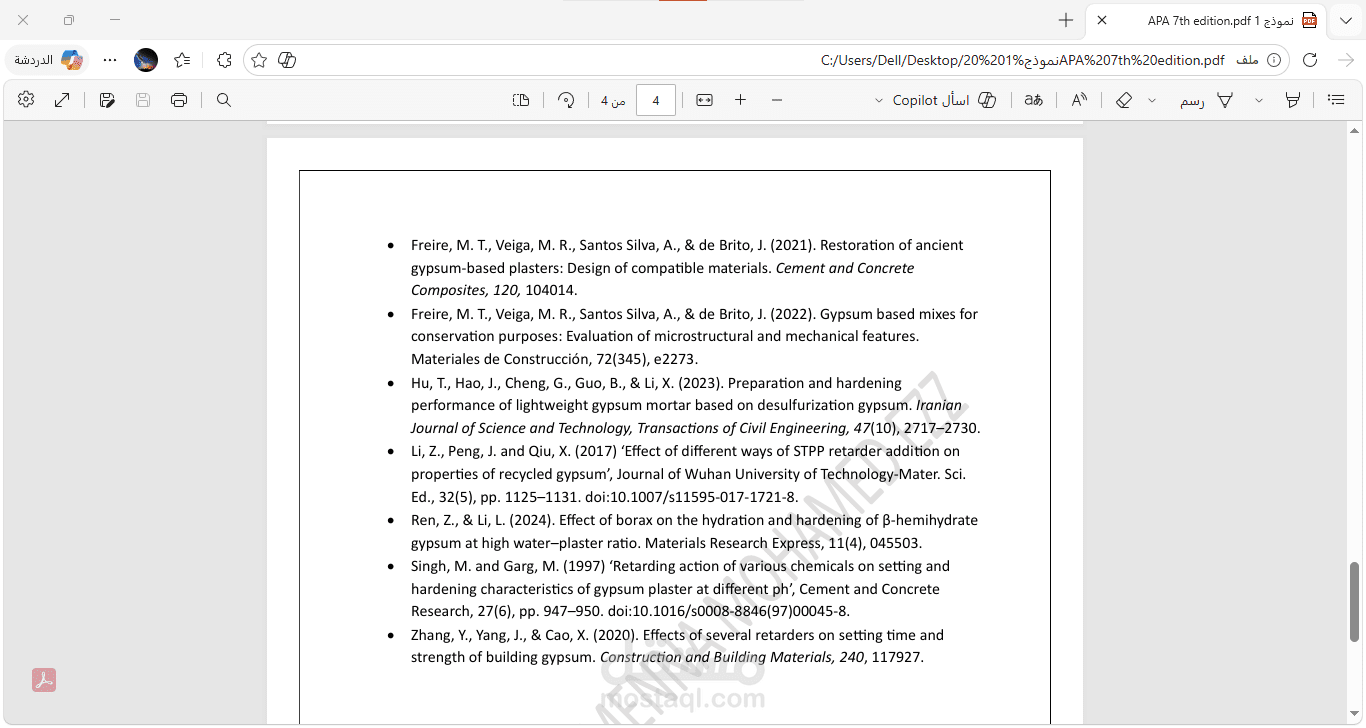Enter full screen with the expand arrows icon
This screenshot has height=728, width=1366.
coord(62,100)
